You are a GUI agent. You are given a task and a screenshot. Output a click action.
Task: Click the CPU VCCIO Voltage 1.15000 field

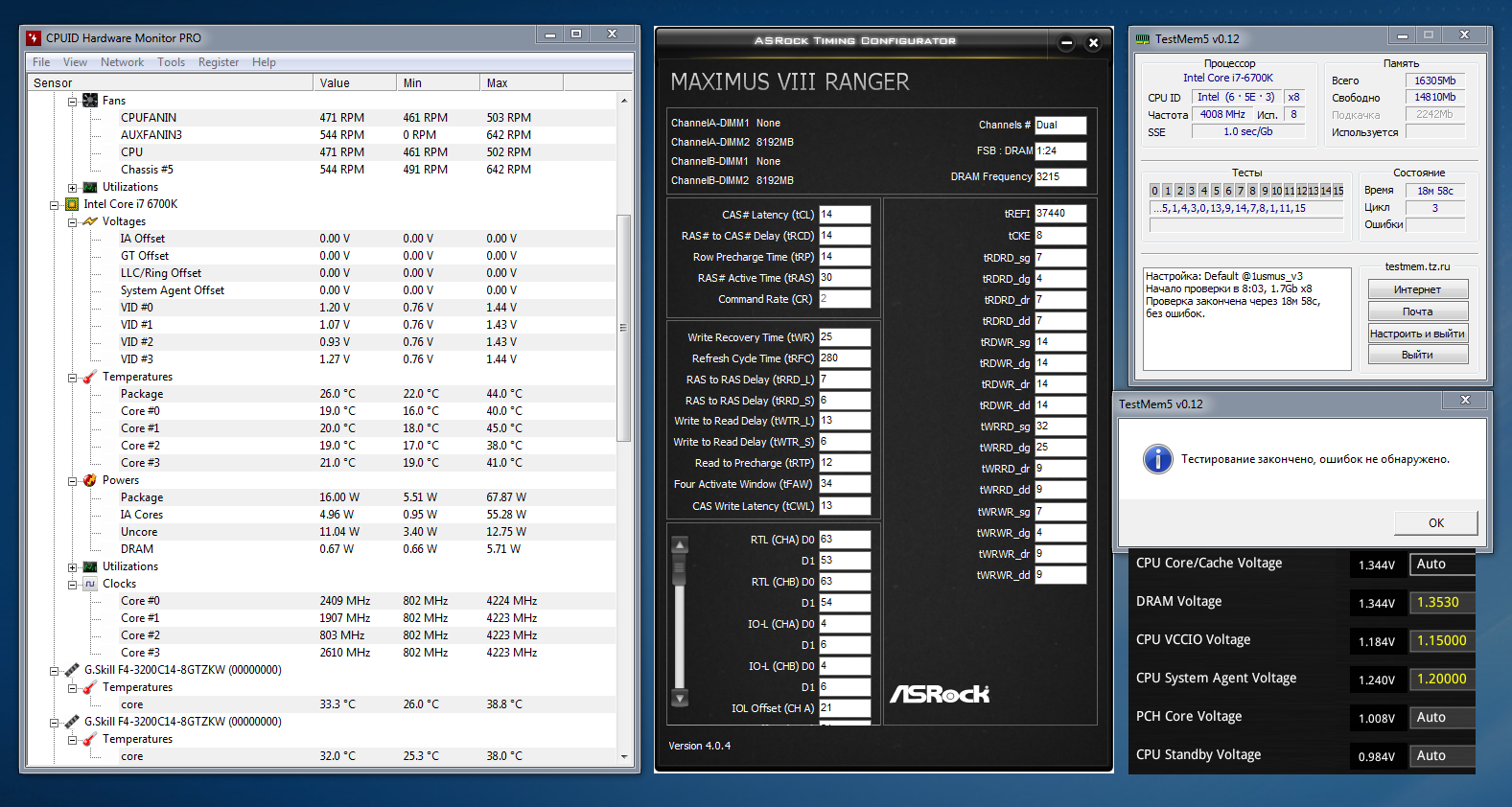(1442, 641)
